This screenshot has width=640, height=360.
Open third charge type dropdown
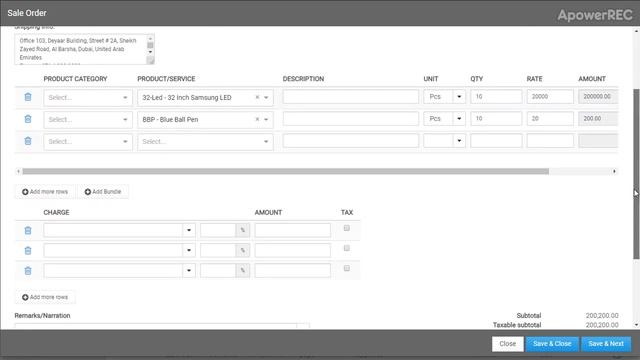tap(189, 270)
